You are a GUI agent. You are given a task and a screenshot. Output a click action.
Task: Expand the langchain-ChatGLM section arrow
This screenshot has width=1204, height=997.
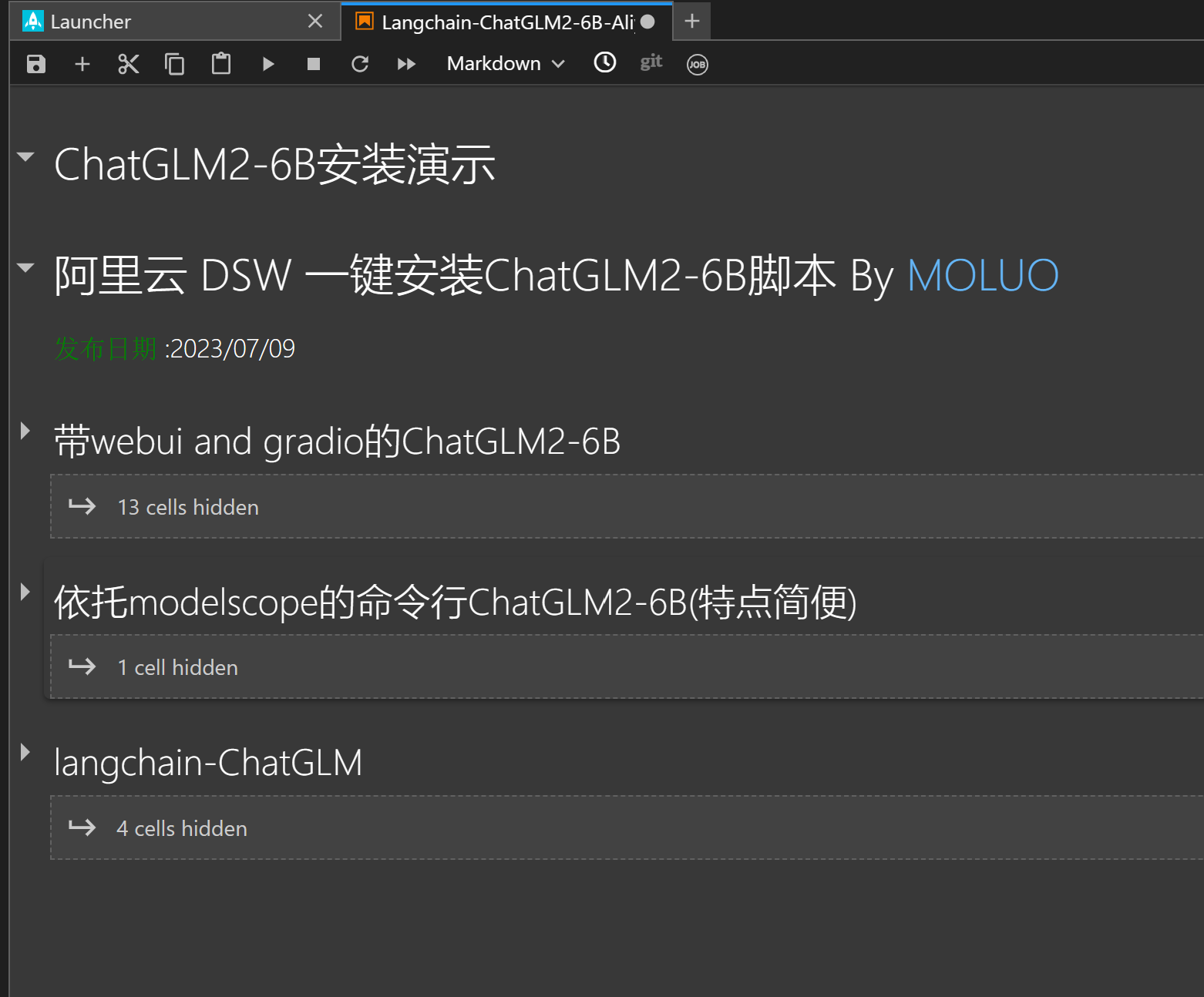[25, 752]
